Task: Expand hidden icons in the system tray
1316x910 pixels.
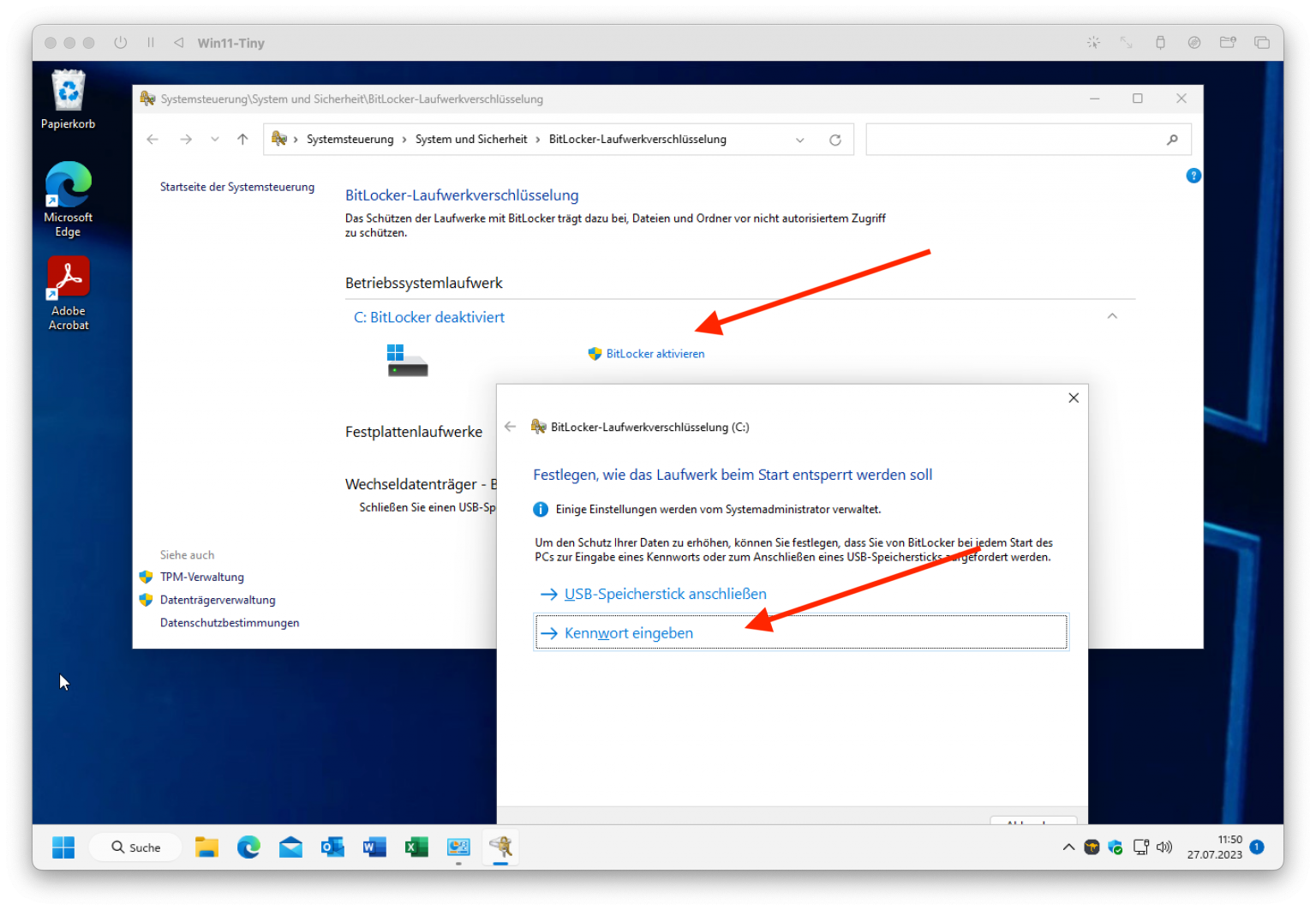Action: 1068,847
